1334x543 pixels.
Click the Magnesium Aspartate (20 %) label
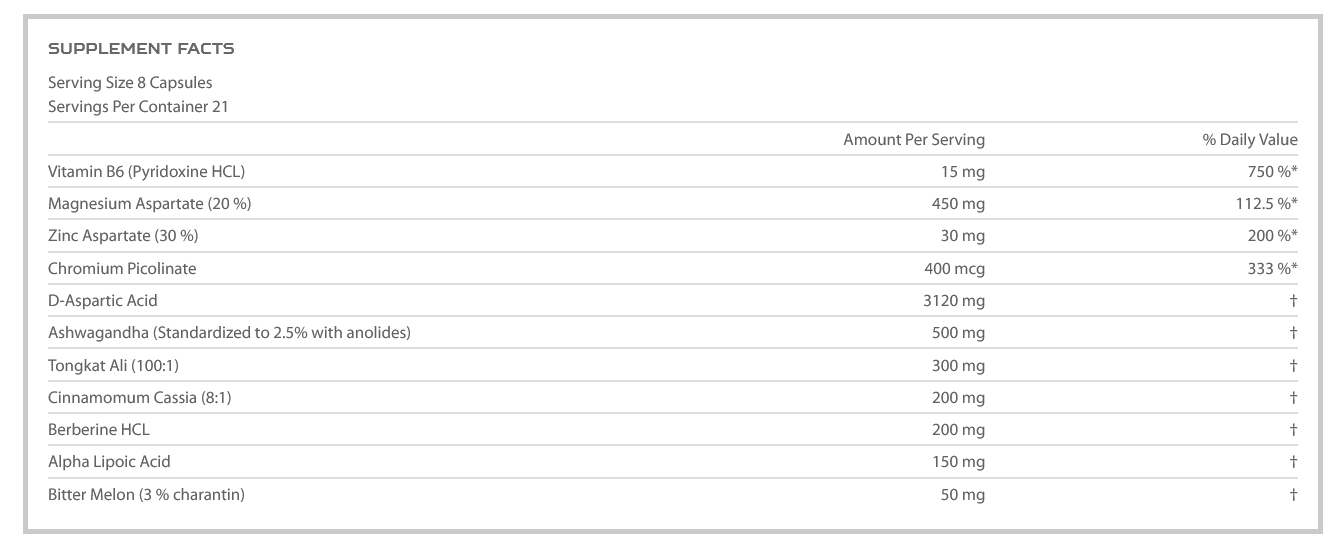pyautogui.click(x=149, y=204)
